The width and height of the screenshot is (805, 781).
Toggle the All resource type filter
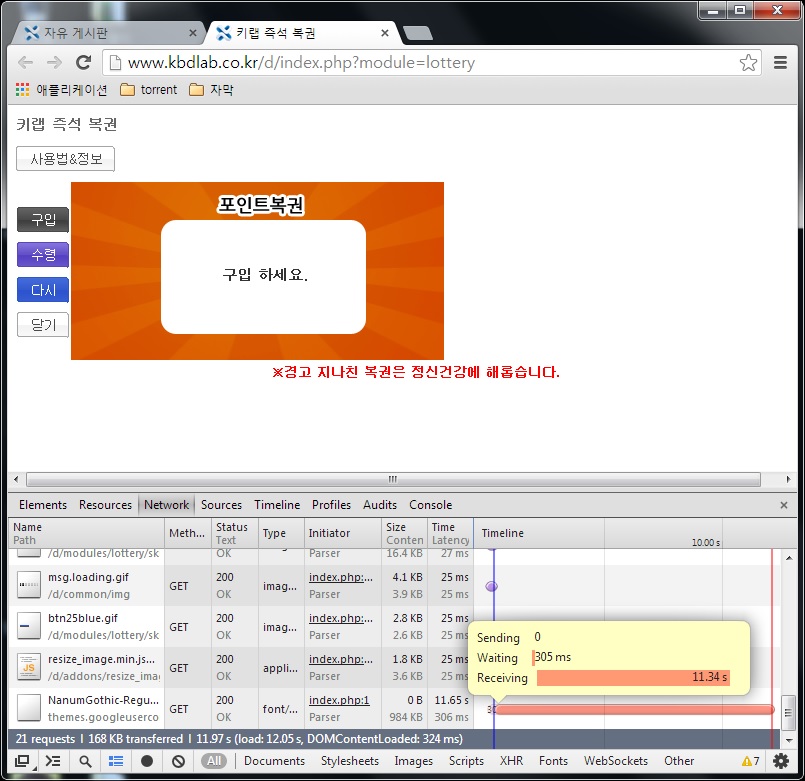[x=212, y=760]
